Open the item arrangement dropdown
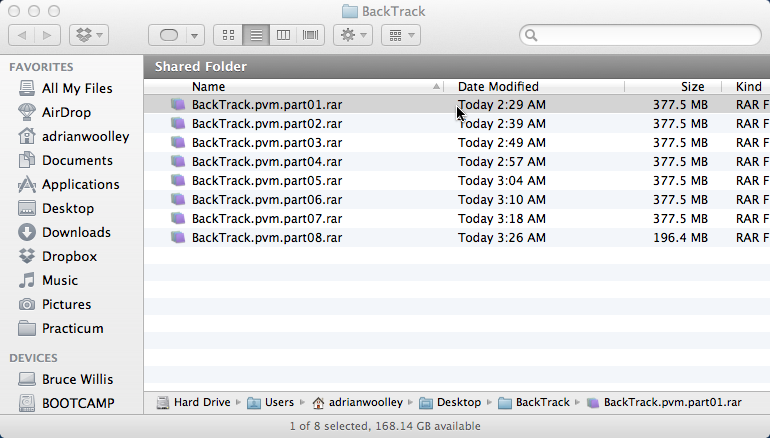 click(400, 35)
